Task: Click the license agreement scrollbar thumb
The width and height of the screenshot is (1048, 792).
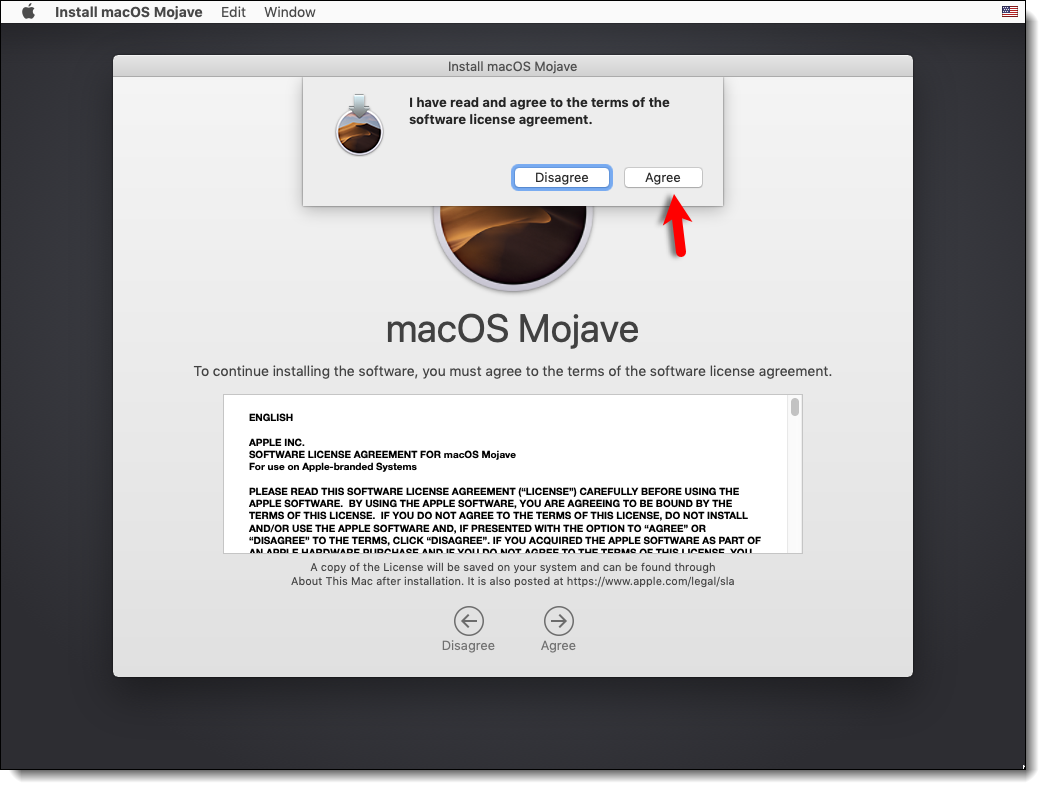Action: pos(795,407)
